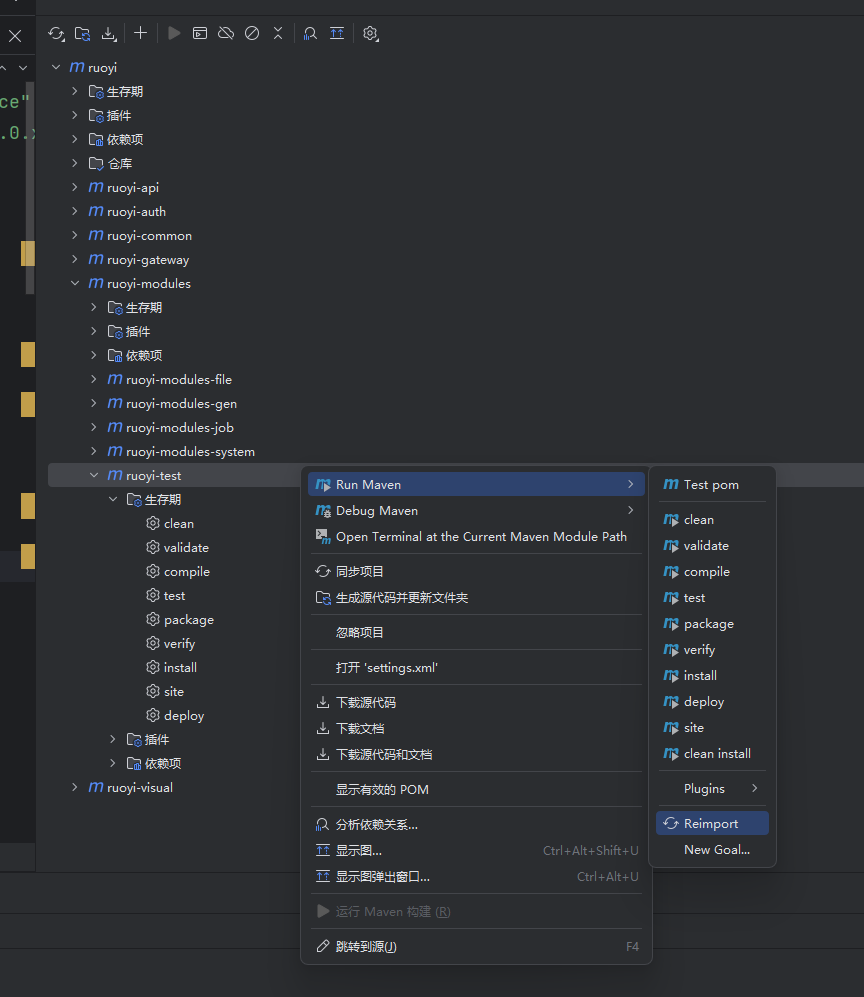Add a Maven project with plus icon
The image size is (864, 997).
tap(140, 33)
